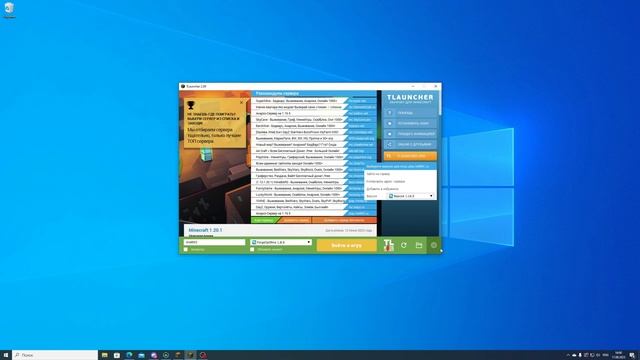The width and height of the screenshot is (640, 360).
Task: Open Версия dropdown in server popup
Action: tap(411, 196)
